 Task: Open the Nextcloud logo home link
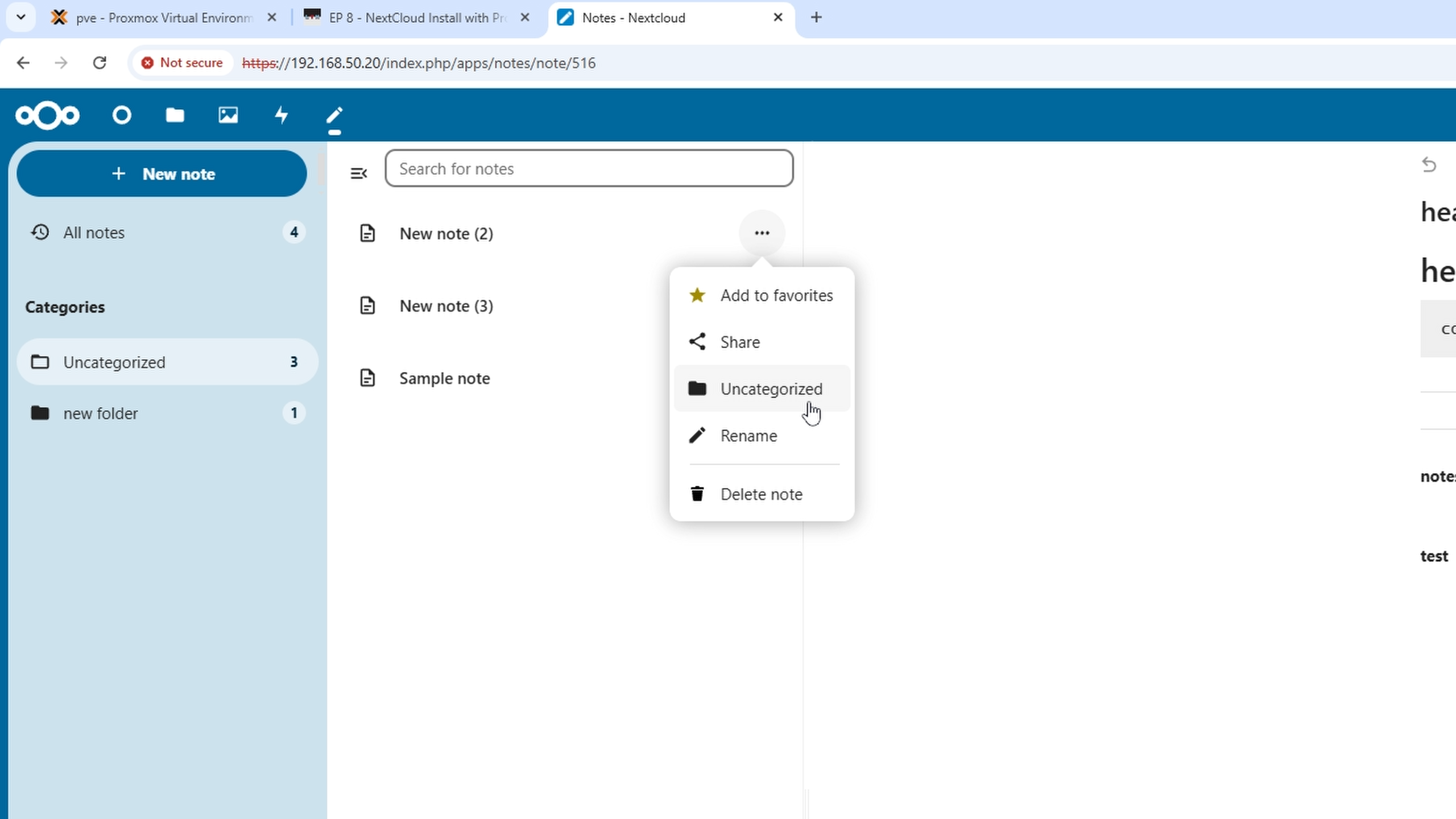pos(47,115)
